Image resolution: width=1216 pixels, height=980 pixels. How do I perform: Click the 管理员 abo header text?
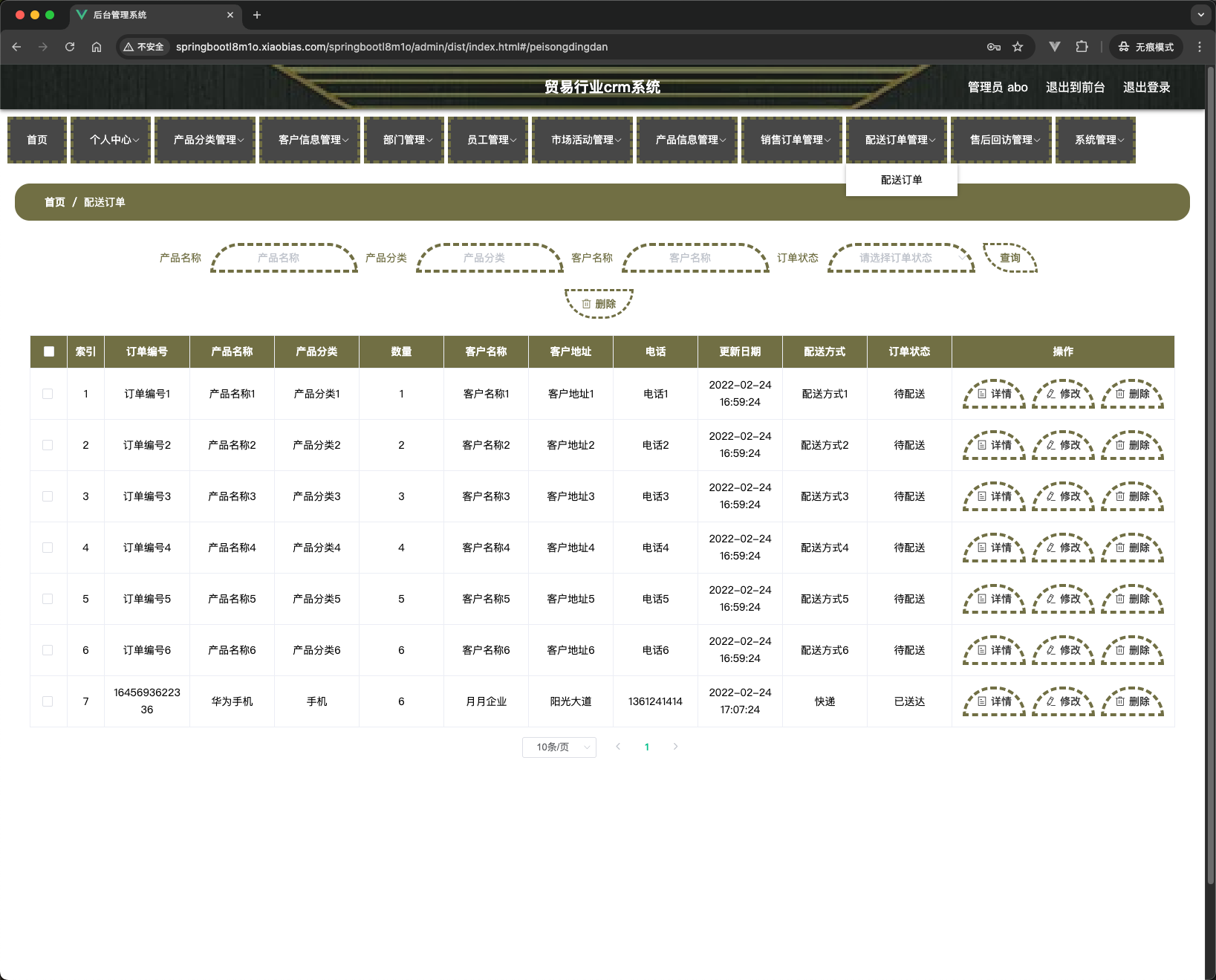[x=998, y=87]
